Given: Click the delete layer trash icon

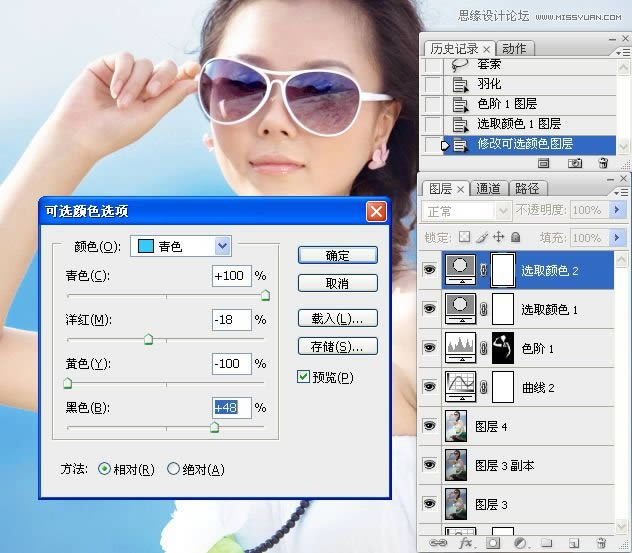Looking at the screenshot, I should pos(601,543).
